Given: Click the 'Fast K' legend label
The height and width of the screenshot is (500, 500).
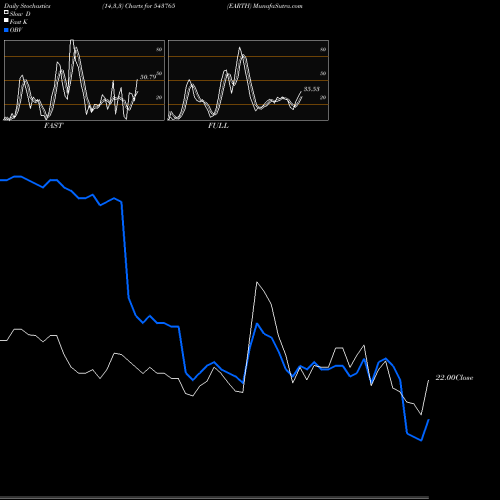Looking at the screenshot, I should pyautogui.click(x=18, y=22).
